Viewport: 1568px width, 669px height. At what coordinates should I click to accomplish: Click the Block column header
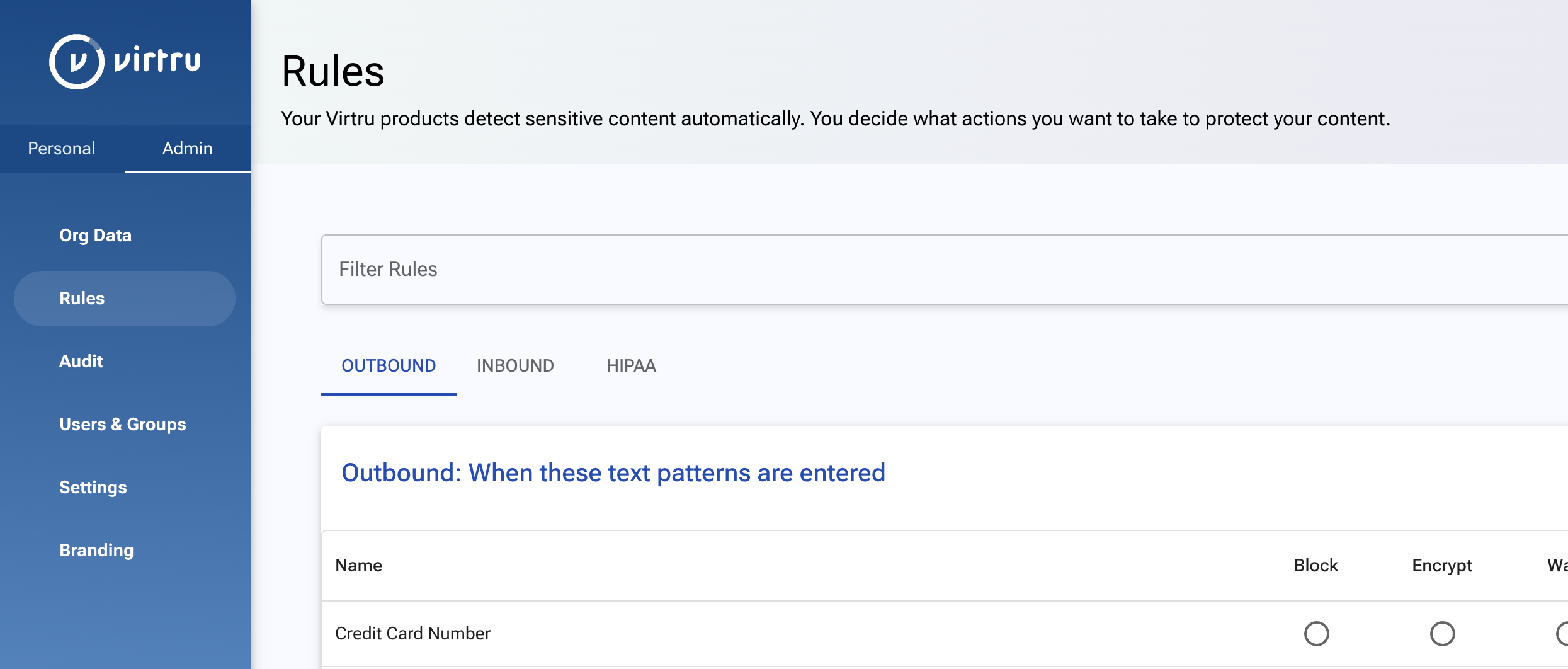coord(1316,566)
